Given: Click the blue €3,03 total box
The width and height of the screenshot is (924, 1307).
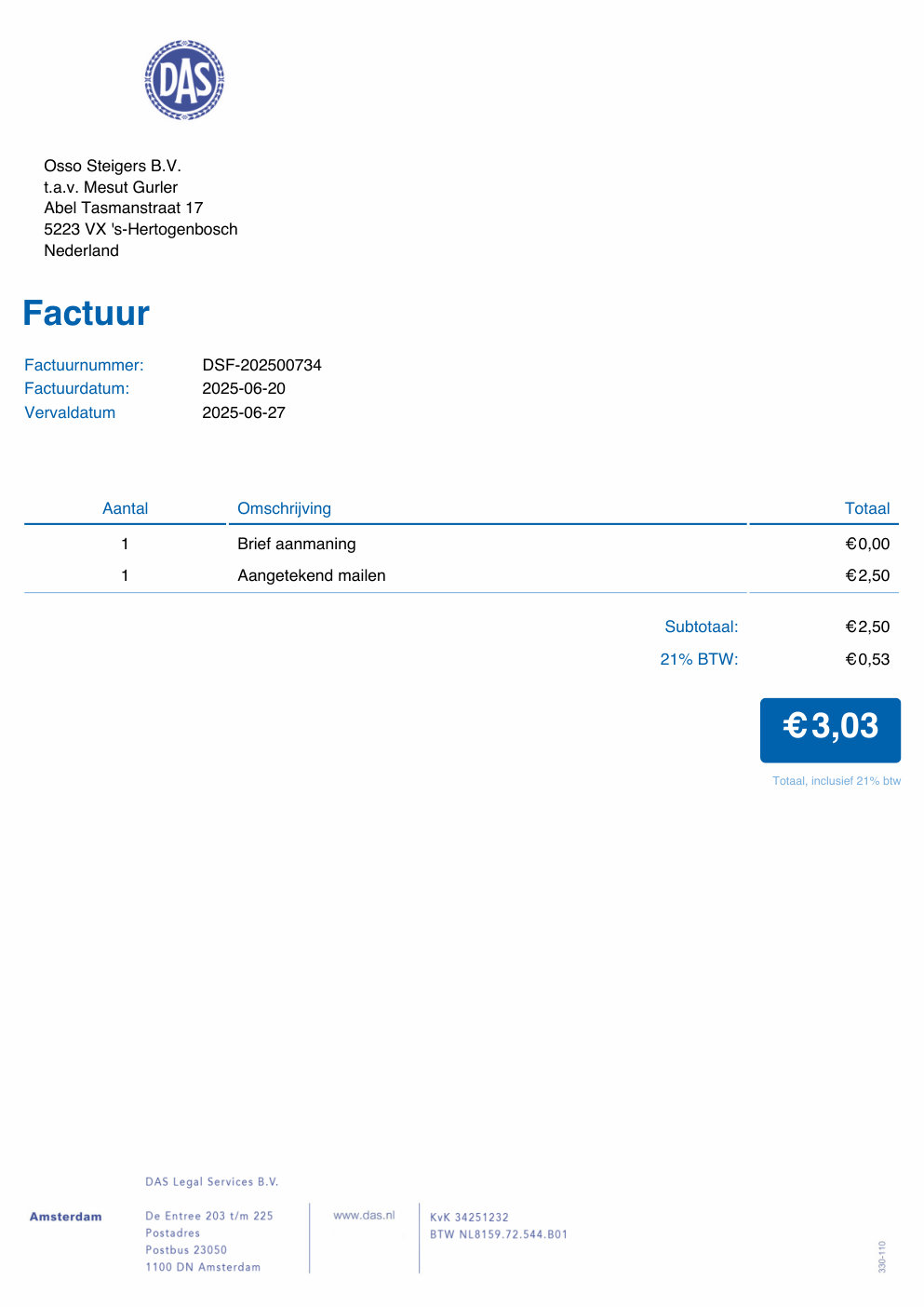Looking at the screenshot, I should (830, 730).
